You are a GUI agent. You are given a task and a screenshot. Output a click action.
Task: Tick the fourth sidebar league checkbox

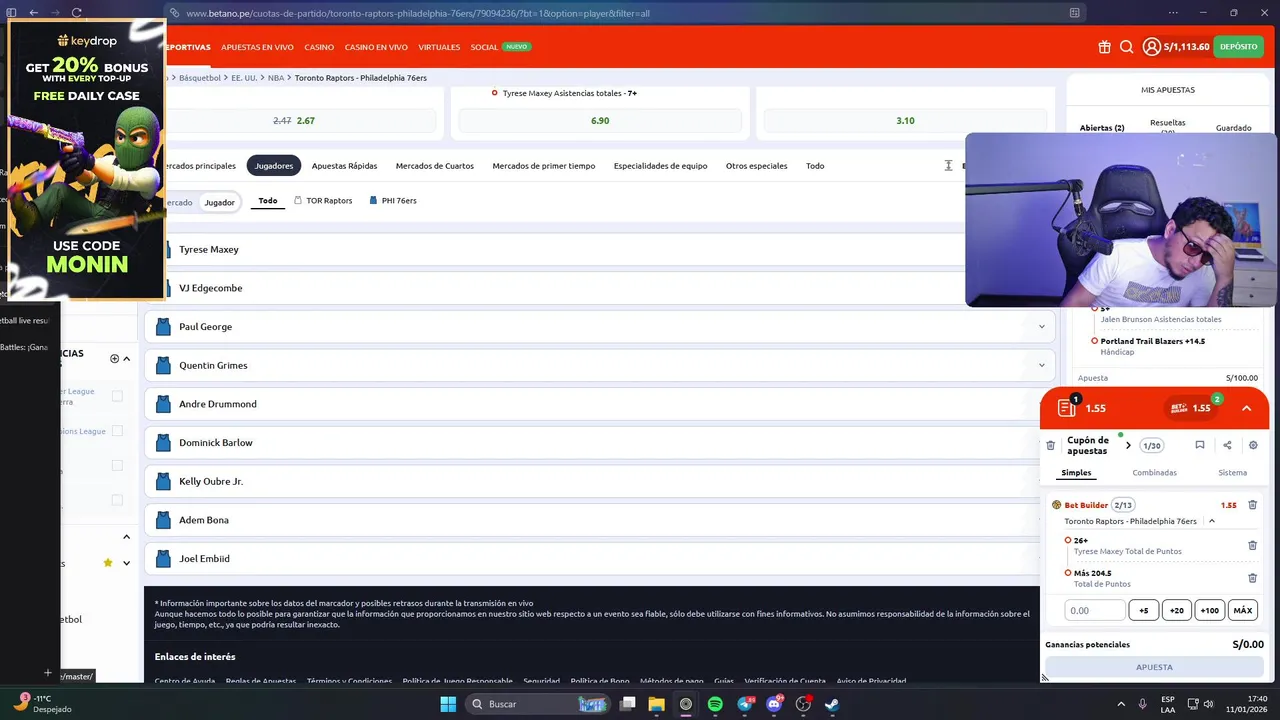tap(117, 500)
